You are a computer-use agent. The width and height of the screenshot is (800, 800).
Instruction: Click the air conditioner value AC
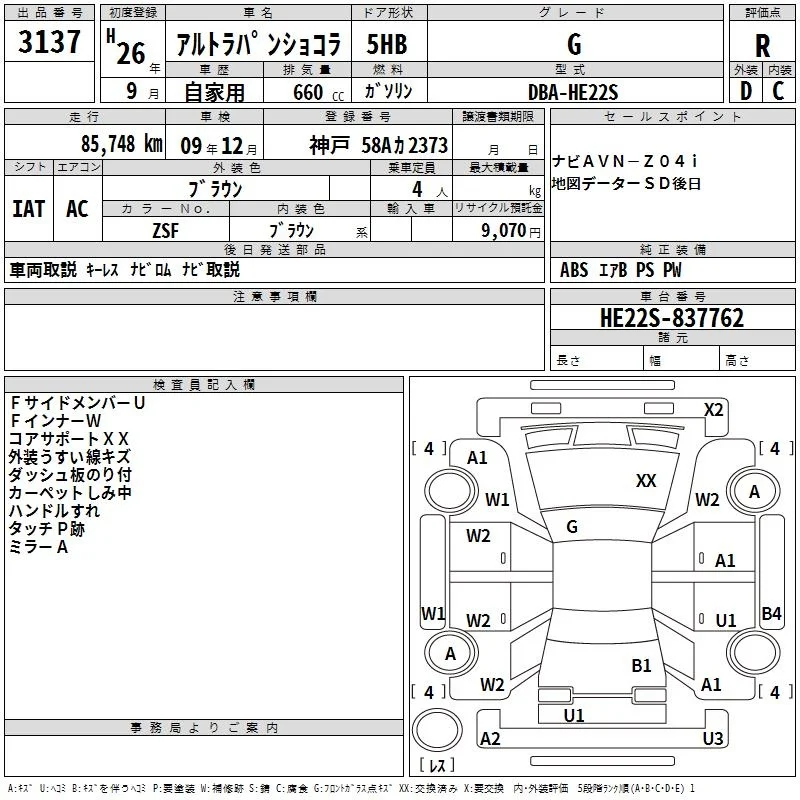pos(78,209)
